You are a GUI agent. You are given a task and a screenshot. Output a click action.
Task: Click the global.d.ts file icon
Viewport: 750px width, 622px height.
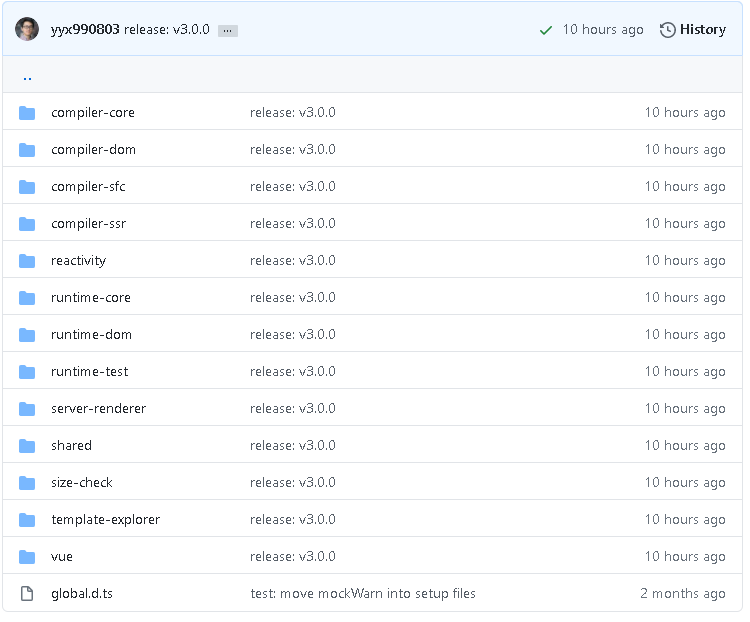27,594
